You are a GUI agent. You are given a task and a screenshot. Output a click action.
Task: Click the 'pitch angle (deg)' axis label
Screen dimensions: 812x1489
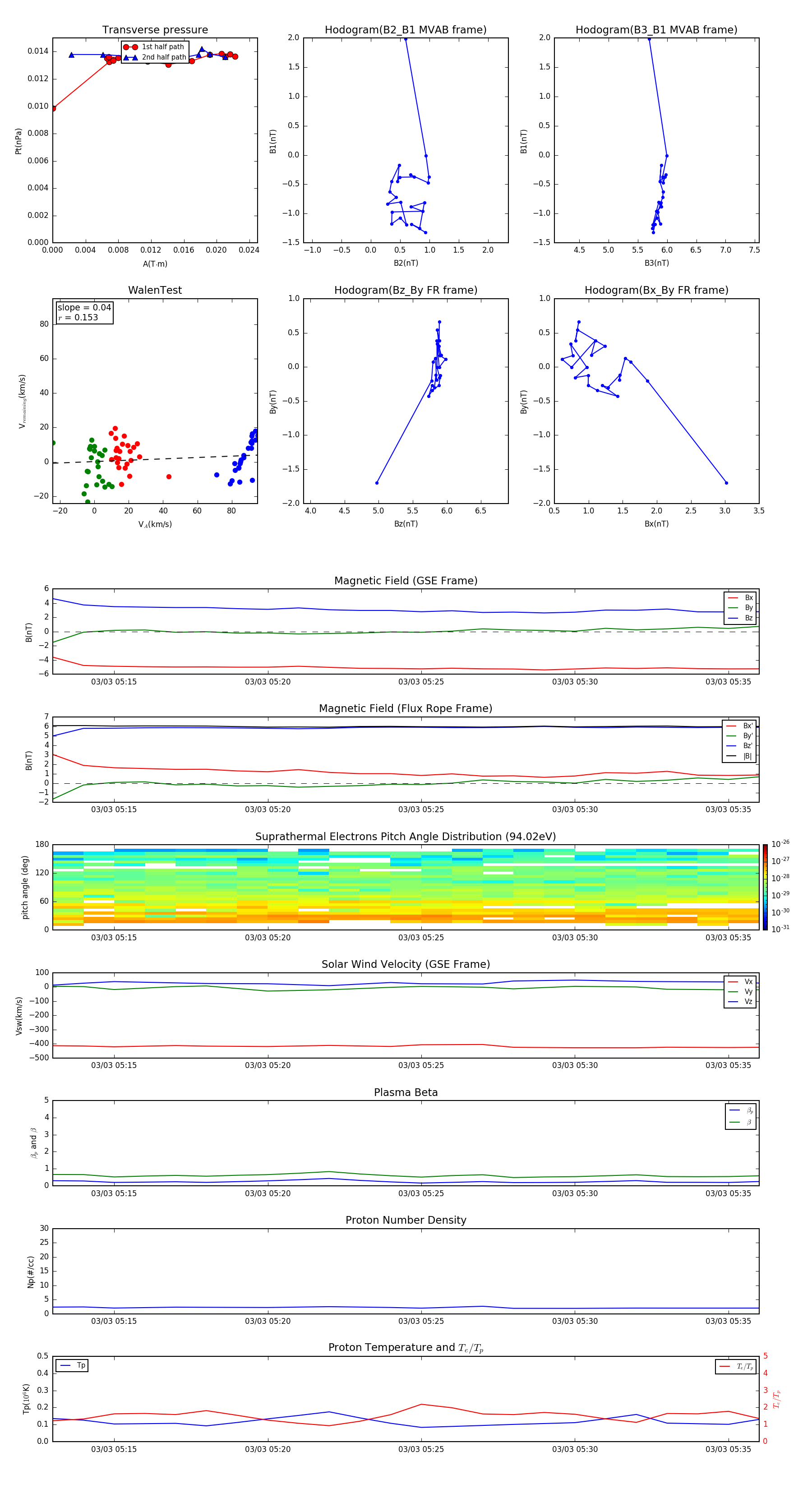(25, 887)
